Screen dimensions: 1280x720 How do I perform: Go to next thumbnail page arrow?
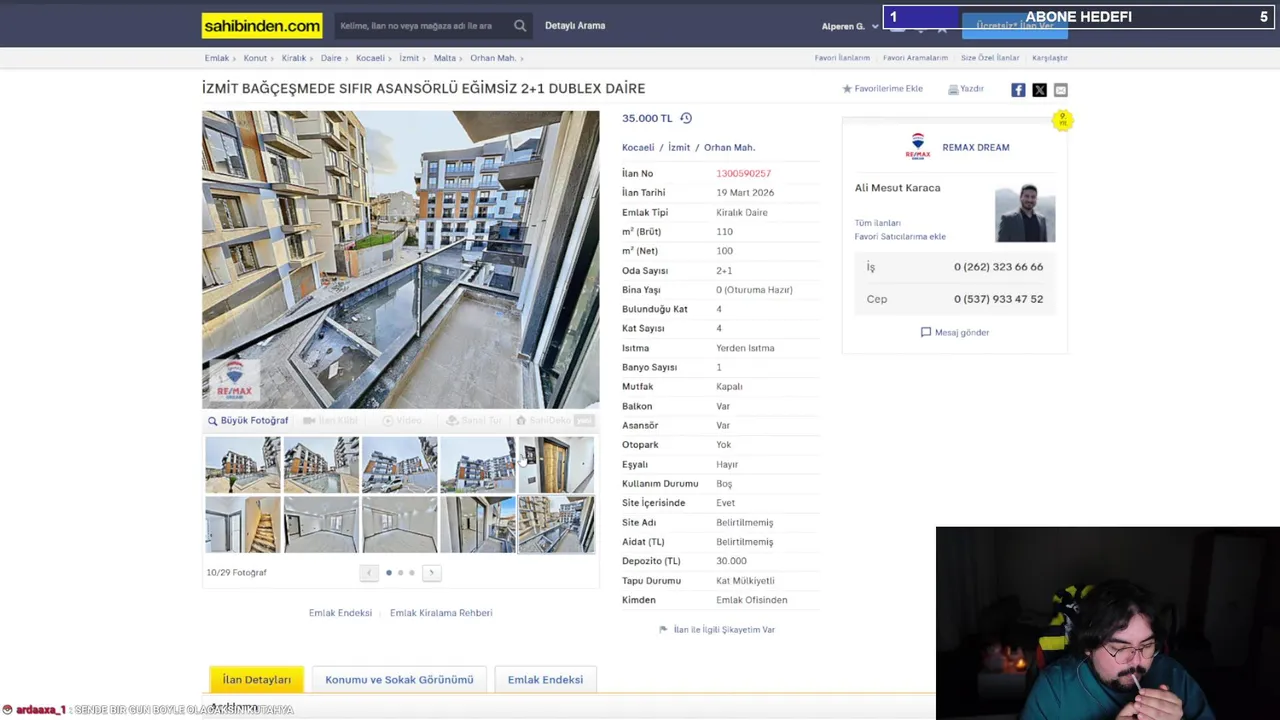point(431,573)
